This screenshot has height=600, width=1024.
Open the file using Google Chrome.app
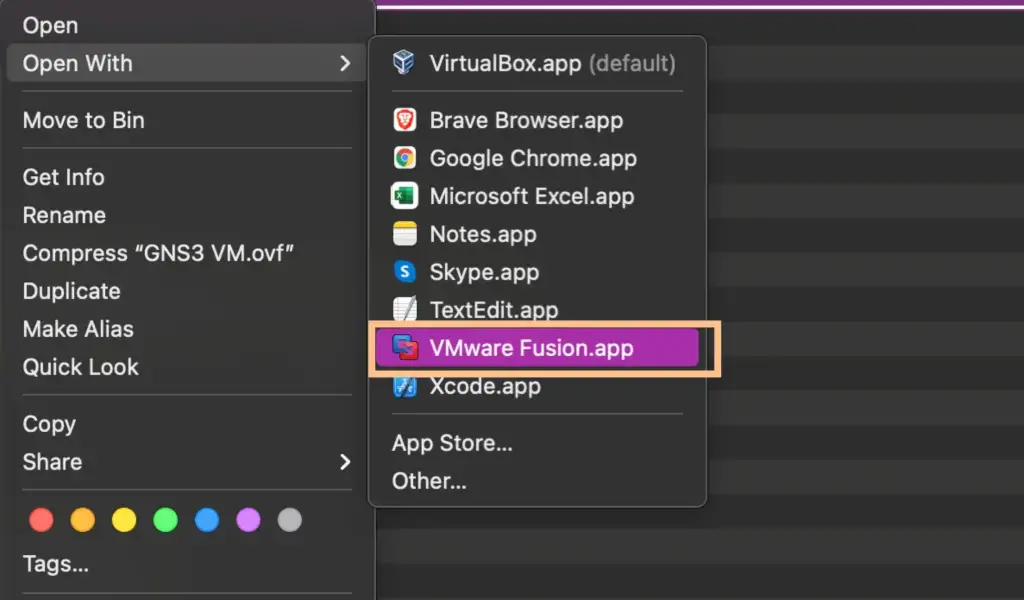click(x=532, y=158)
